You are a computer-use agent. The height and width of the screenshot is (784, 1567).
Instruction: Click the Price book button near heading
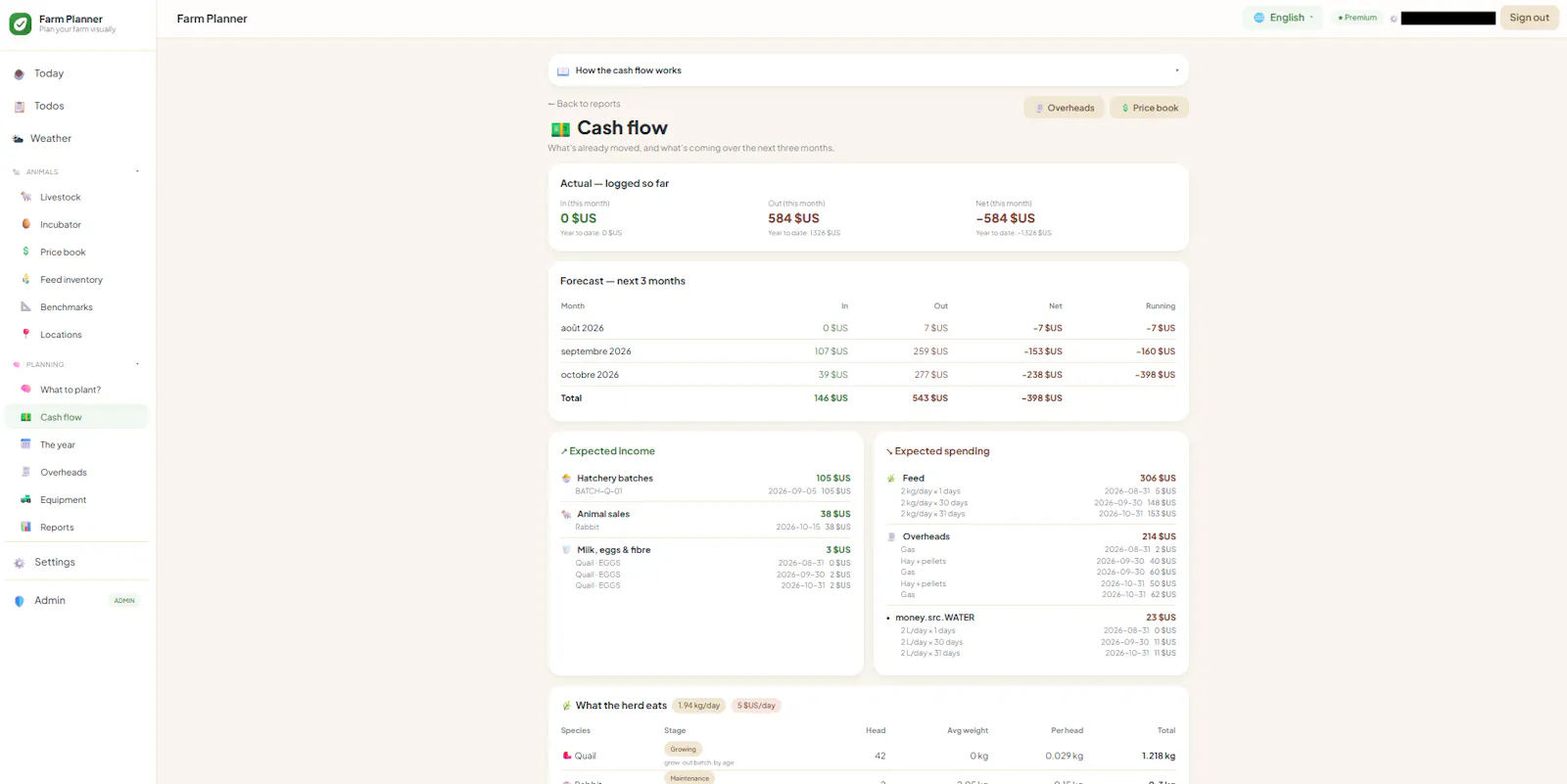(1150, 108)
